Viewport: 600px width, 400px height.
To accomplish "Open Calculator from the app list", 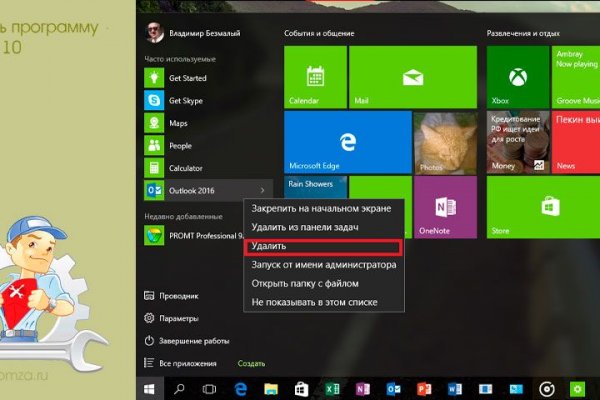I will pos(185,168).
